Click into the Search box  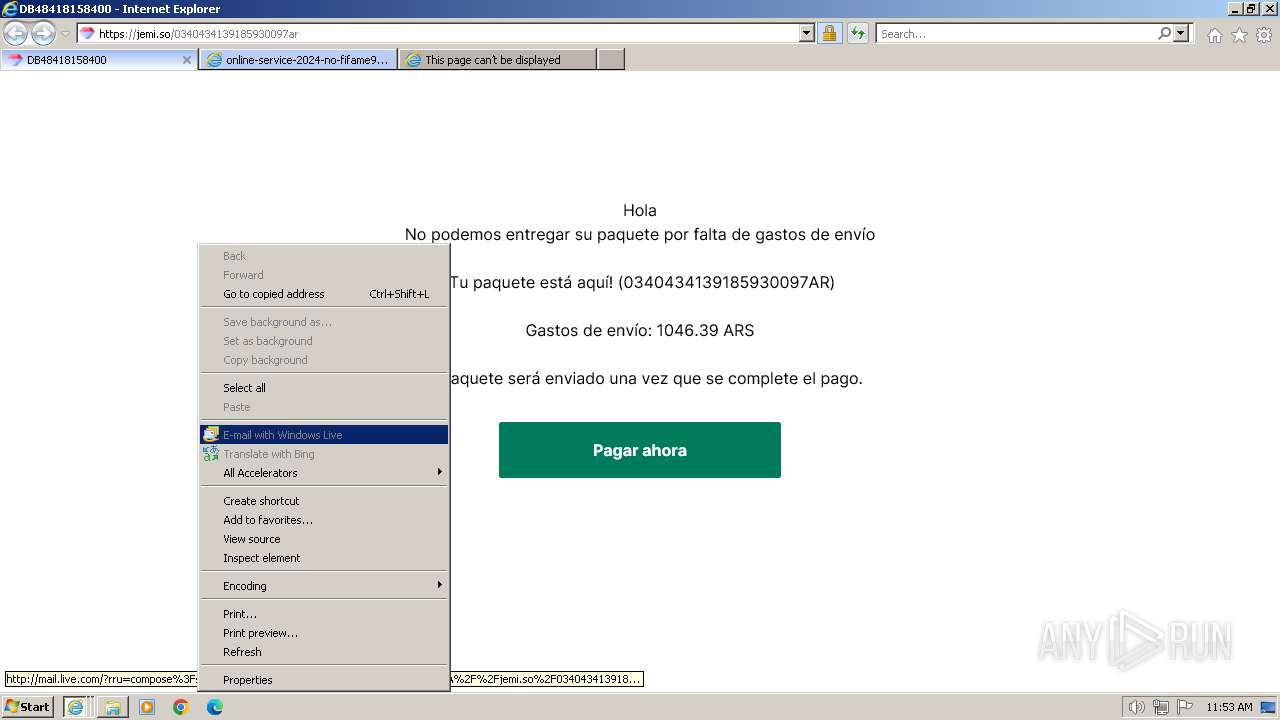(1015, 34)
